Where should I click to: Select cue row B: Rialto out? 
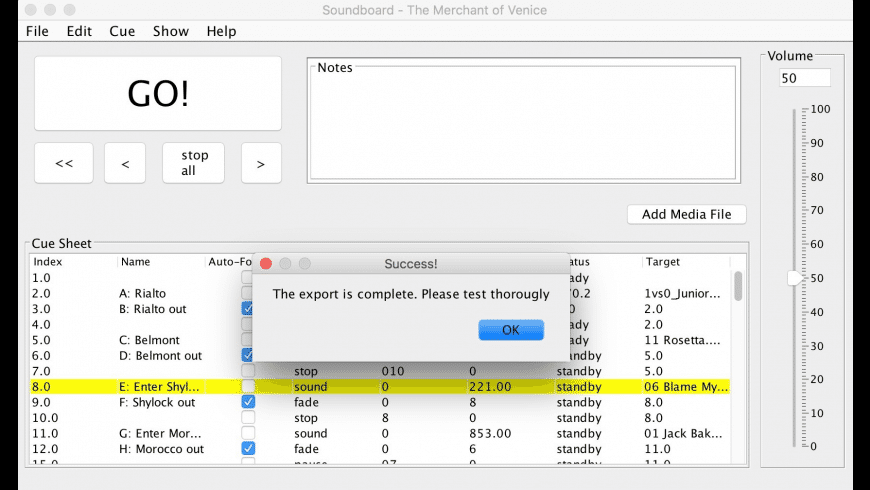(x=153, y=309)
